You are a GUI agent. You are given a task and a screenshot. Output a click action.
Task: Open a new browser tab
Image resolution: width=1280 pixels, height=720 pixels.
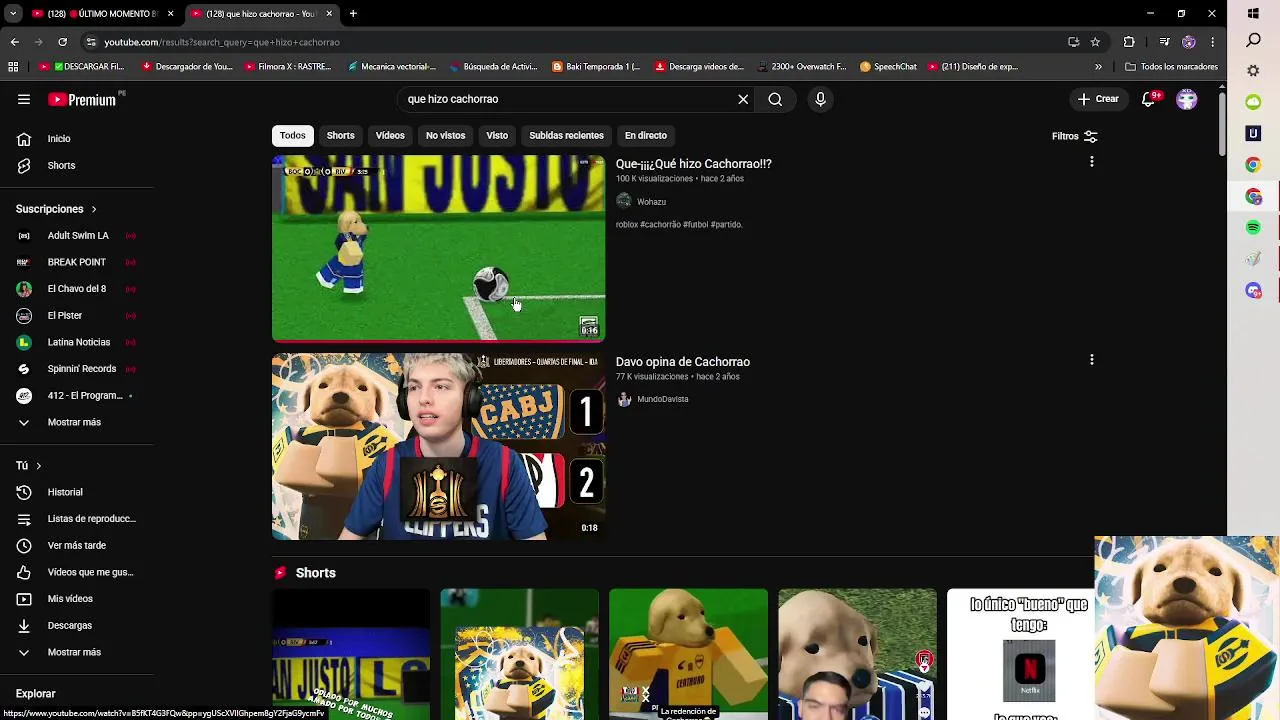point(353,14)
